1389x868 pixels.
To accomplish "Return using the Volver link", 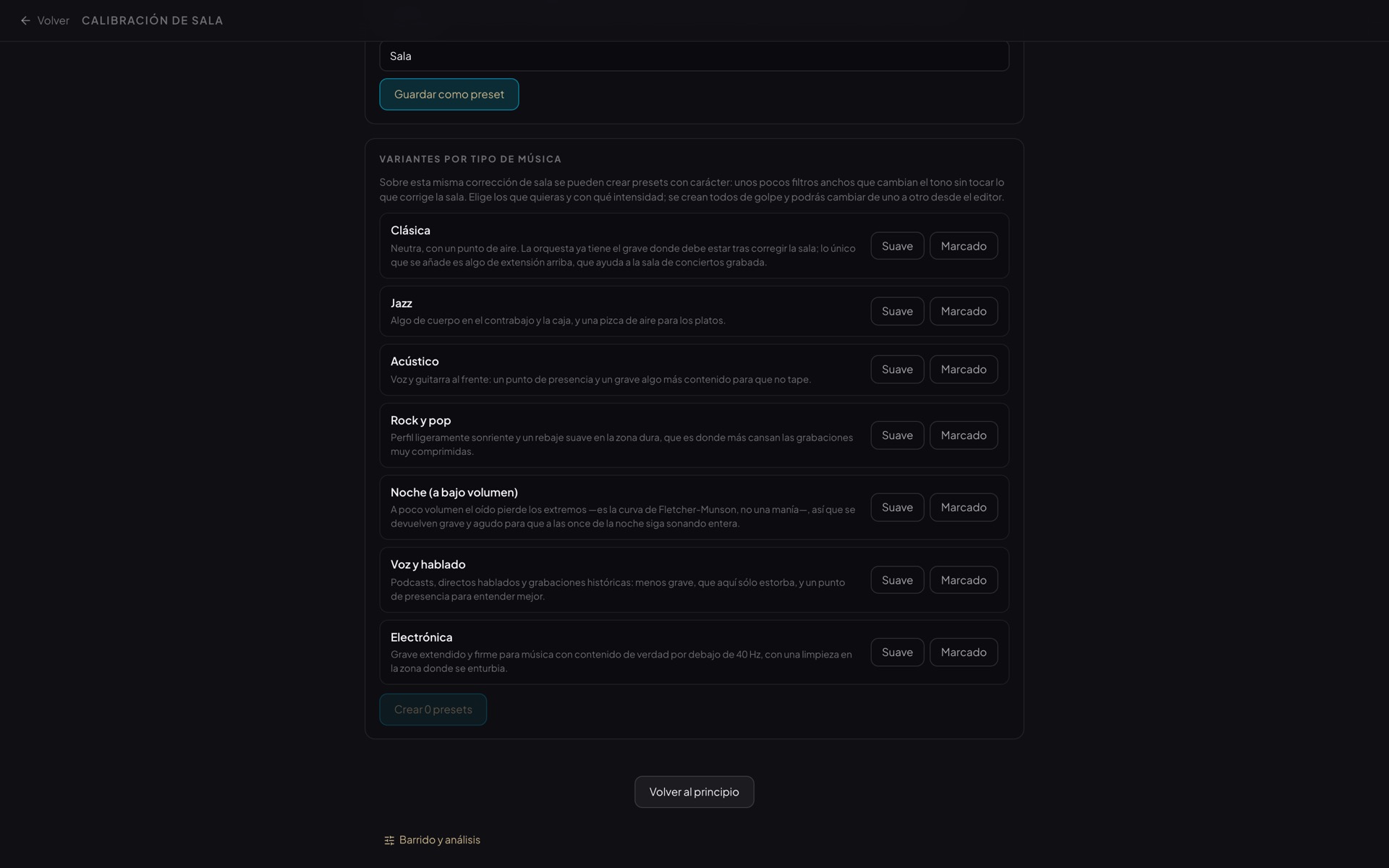I will [x=45, y=20].
